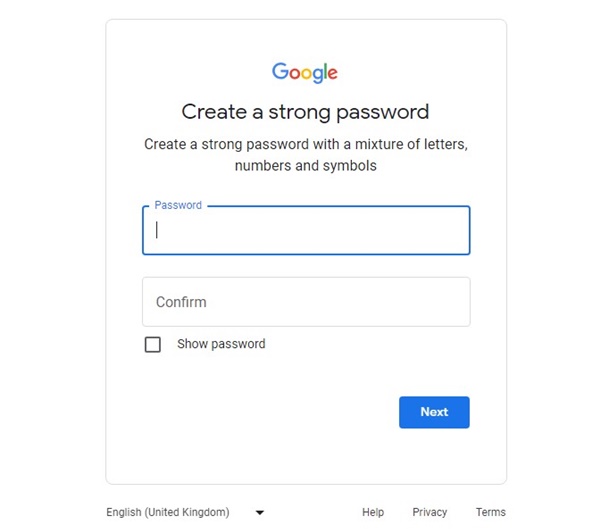The height and width of the screenshot is (532, 600).
Task: Click the text cursor in Password box
Action: pyautogui.click(x=157, y=230)
